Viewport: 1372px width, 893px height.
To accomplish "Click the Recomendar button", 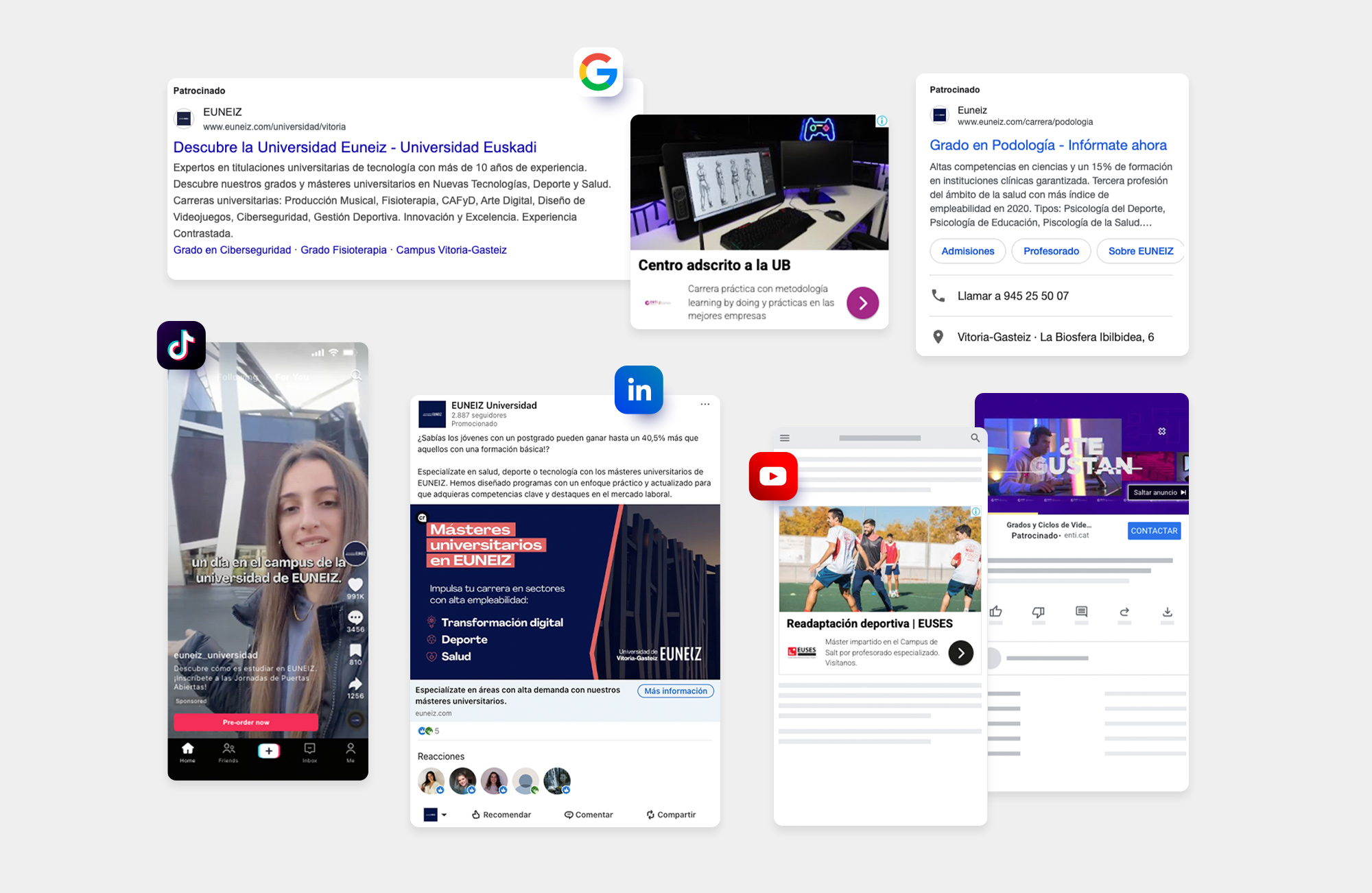I will point(501,815).
